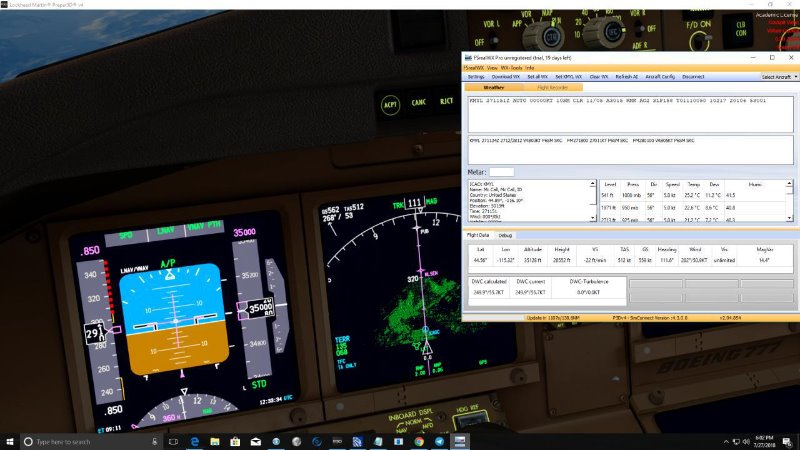The width and height of the screenshot is (800, 450).
Task: Click the TFC button on the range knob
Action: pyautogui.click(x=612, y=33)
